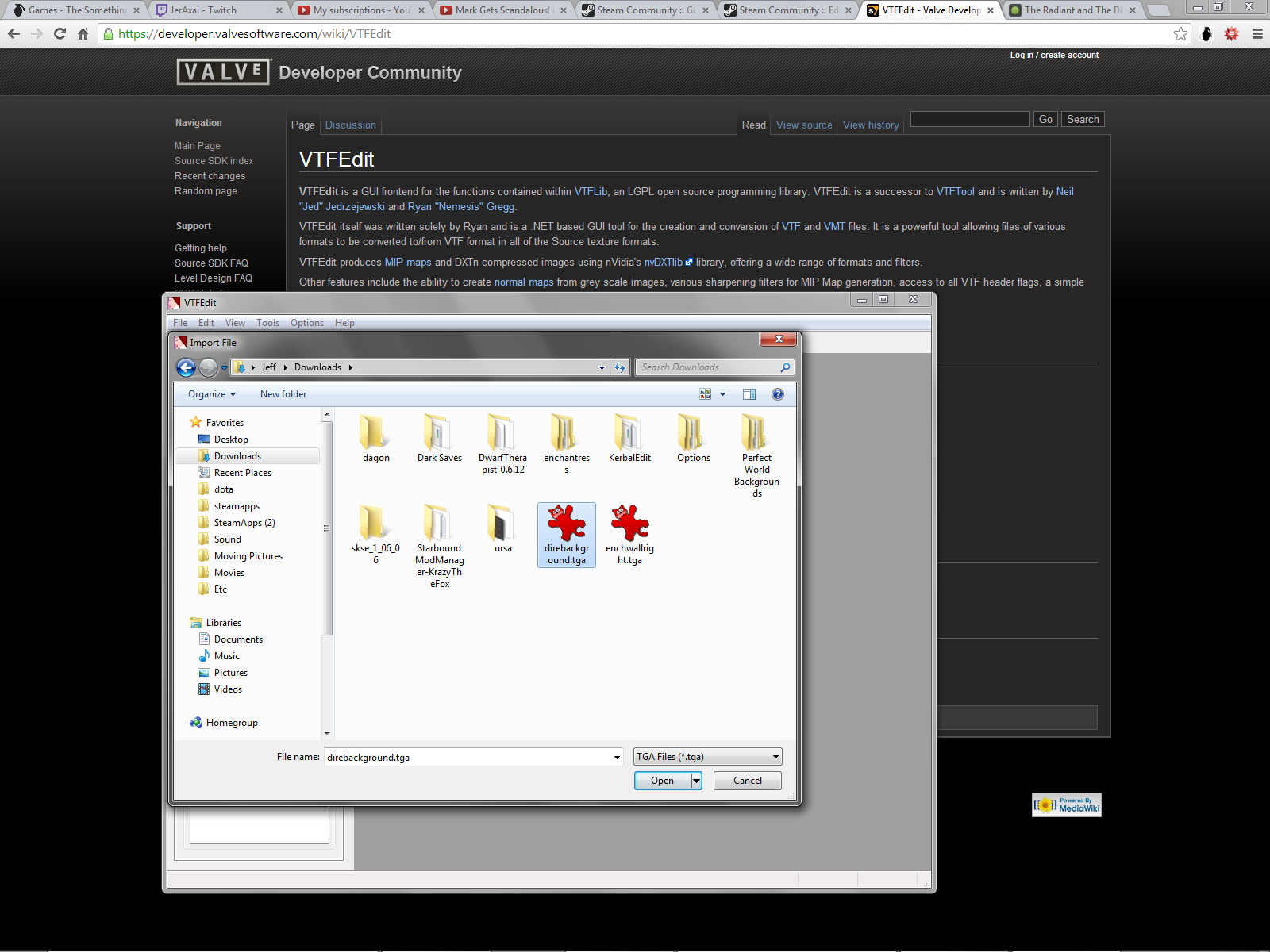This screenshot has height=952, width=1270.
Task: Click the wiki Search button
Action: point(1083,119)
